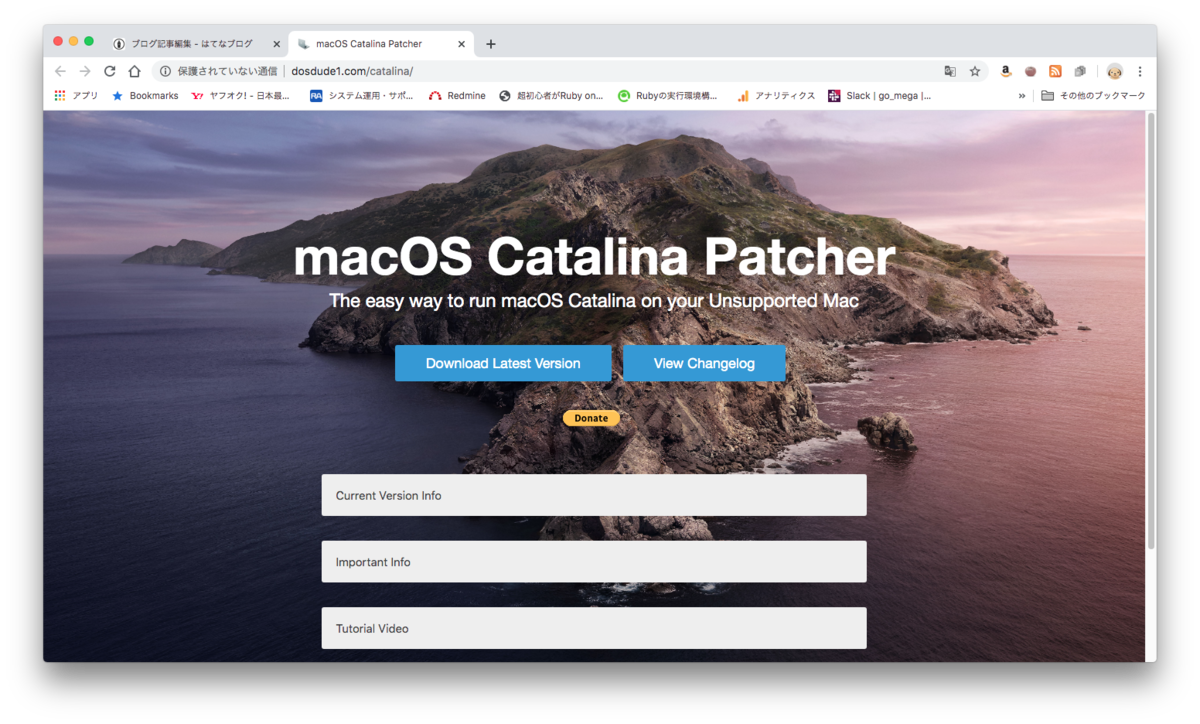Show more bookmarks with double chevron
The height and width of the screenshot is (724, 1200).
[1022, 96]
